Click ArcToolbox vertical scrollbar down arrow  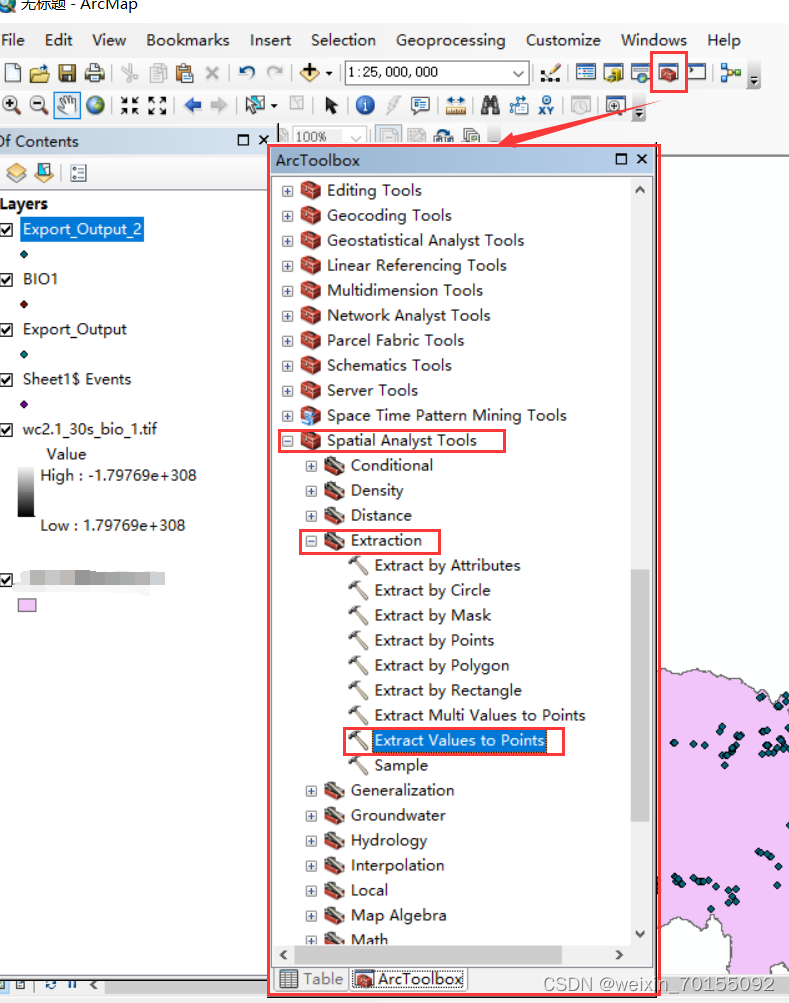click(x=640, y=933)
